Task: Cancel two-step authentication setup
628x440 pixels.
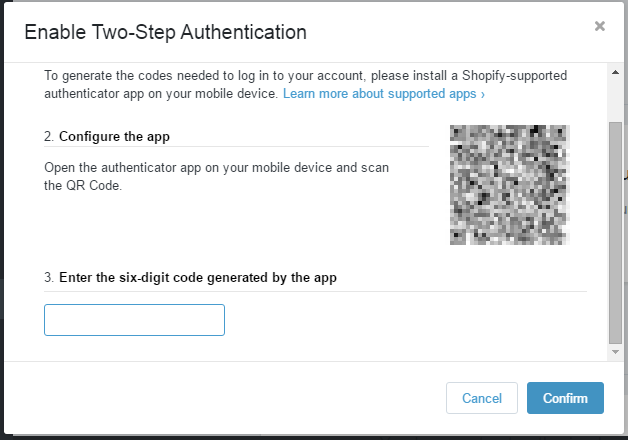Action: pyautogui.click(x=482, y=398)
